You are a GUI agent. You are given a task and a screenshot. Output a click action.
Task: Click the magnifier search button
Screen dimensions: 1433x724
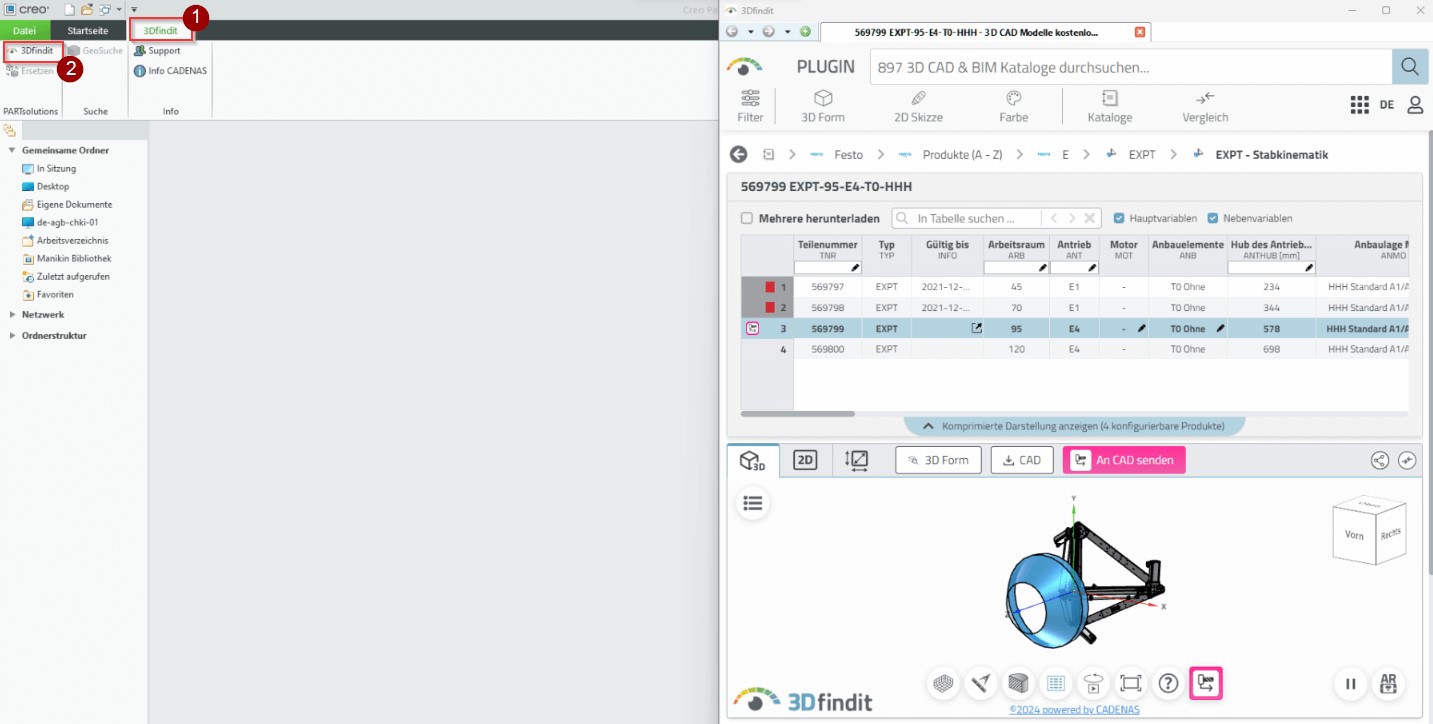pos(1409,67)
